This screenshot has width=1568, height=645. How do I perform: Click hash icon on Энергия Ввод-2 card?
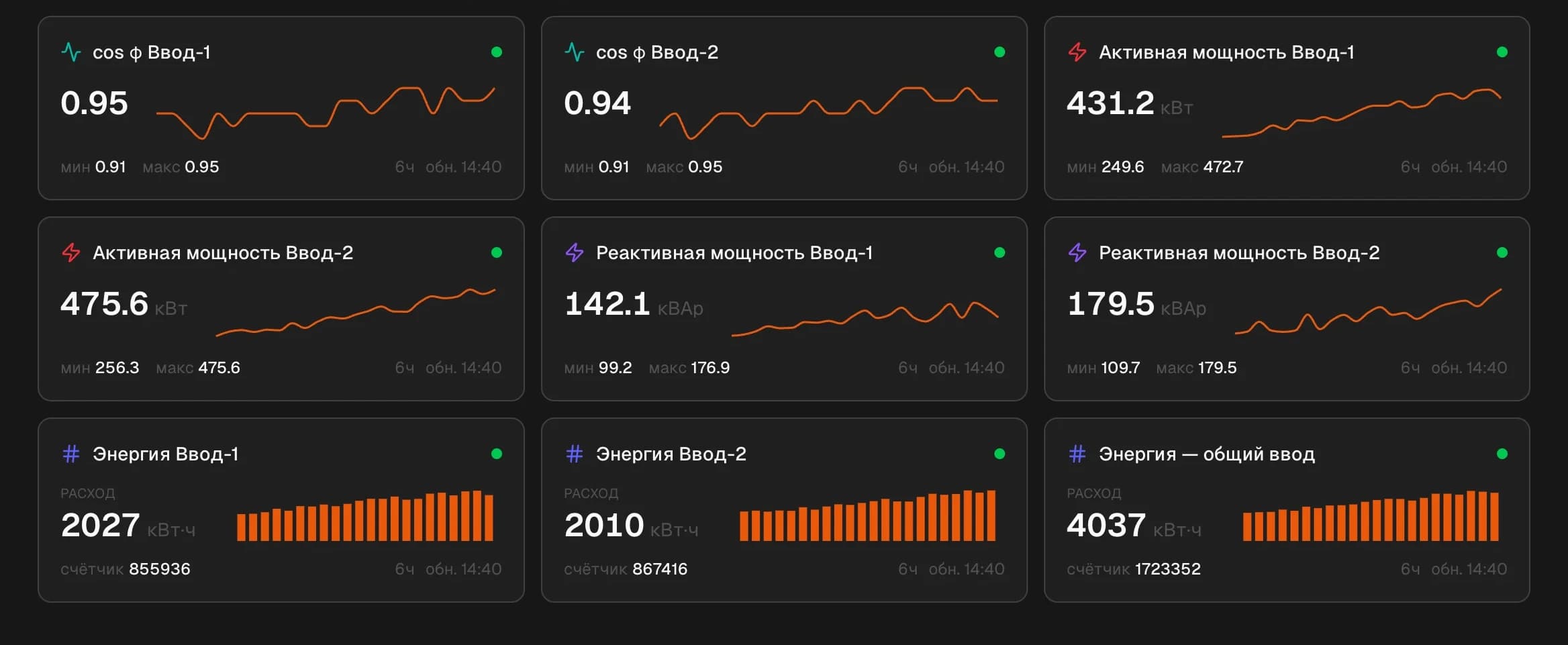[x=575, y=454]
